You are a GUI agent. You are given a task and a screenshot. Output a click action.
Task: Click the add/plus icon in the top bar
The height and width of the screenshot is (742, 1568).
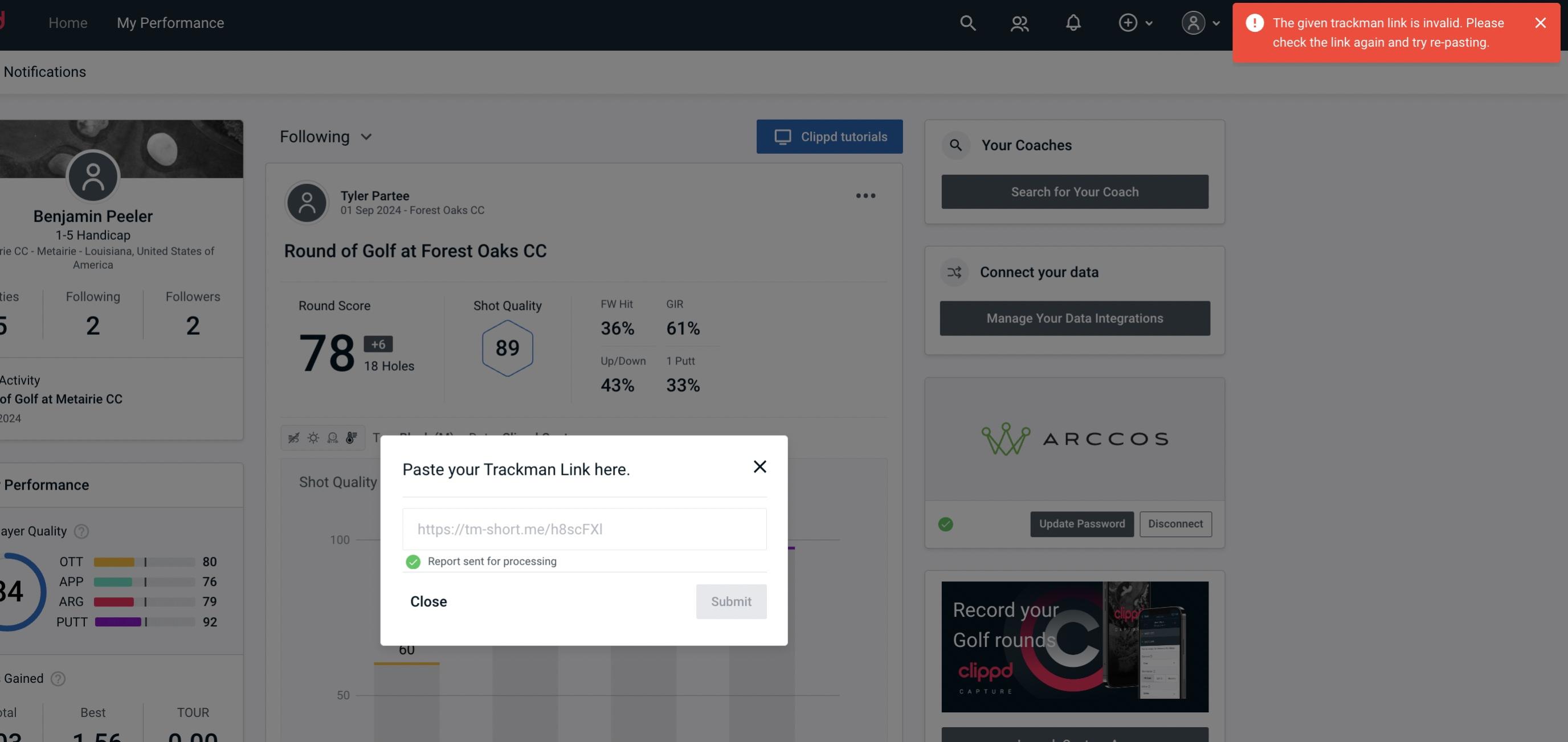[1127, 22]
